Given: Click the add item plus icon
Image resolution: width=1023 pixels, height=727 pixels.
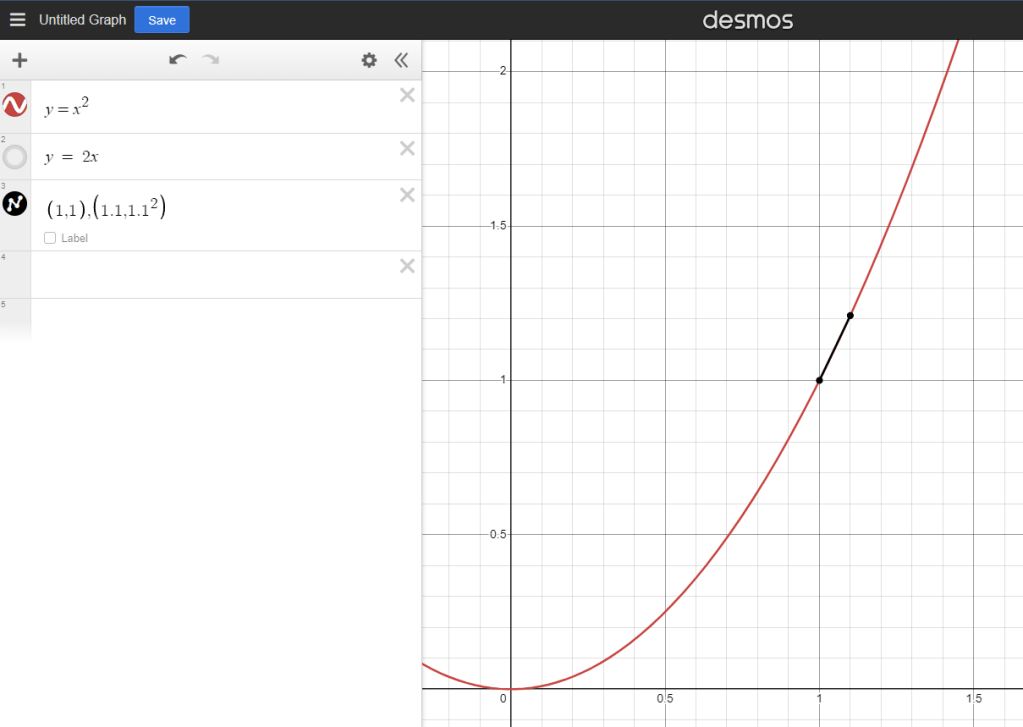Looking at the screenshot, I should click(19, 60).
